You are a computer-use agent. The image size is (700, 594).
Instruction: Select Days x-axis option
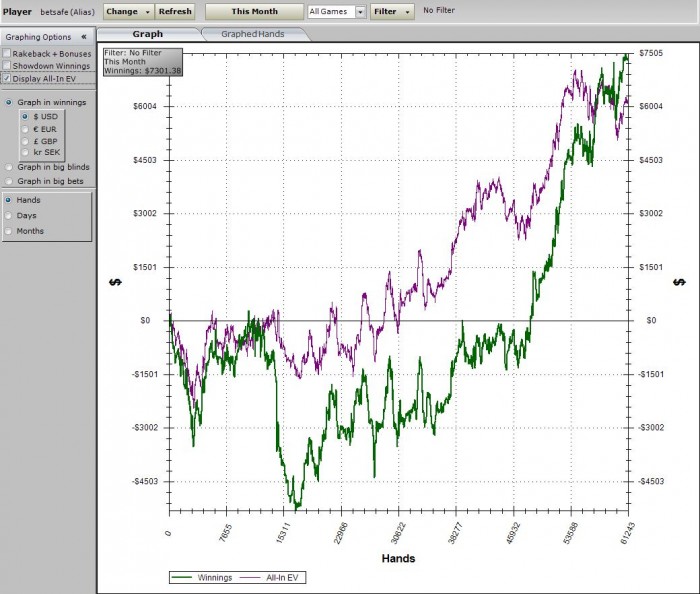(8, 216)
